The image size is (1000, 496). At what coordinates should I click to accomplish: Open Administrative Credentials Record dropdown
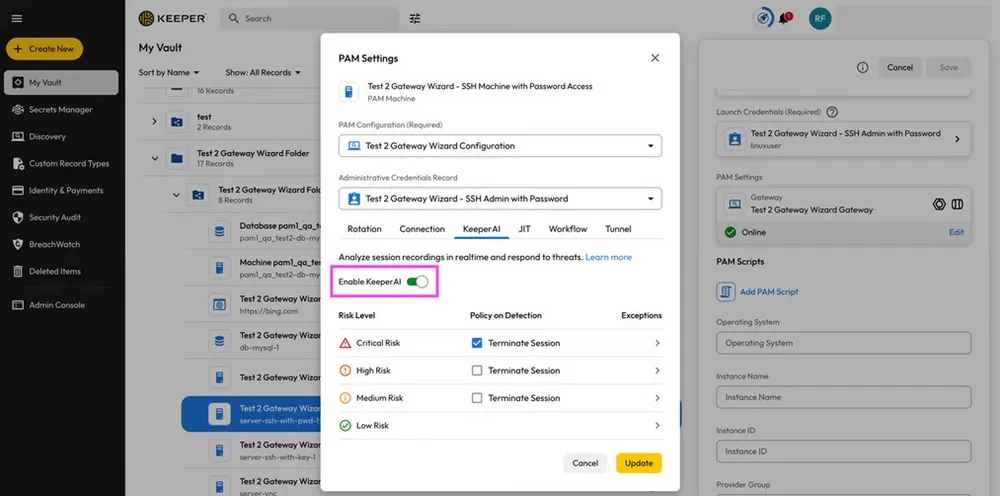pyautogui.click(x=500, y=198)
